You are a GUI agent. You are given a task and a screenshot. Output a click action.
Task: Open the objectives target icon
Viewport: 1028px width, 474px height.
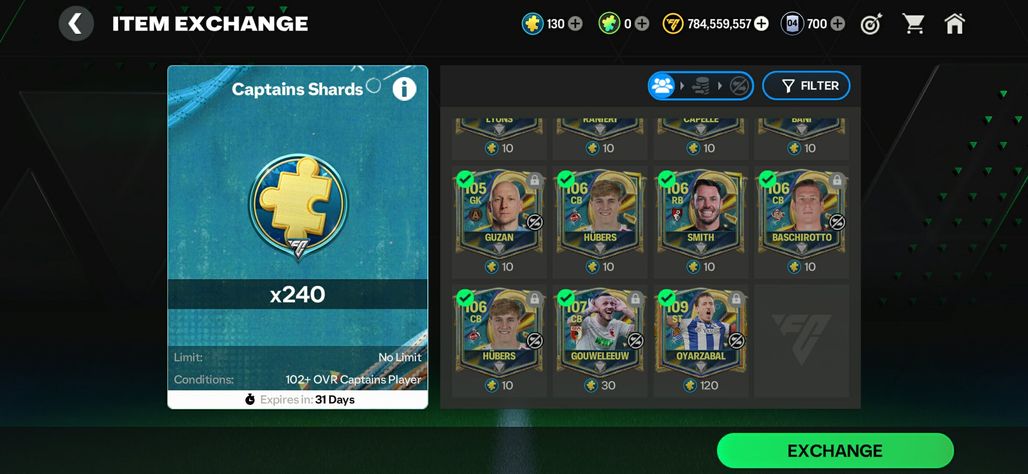(x=871, y=24)
